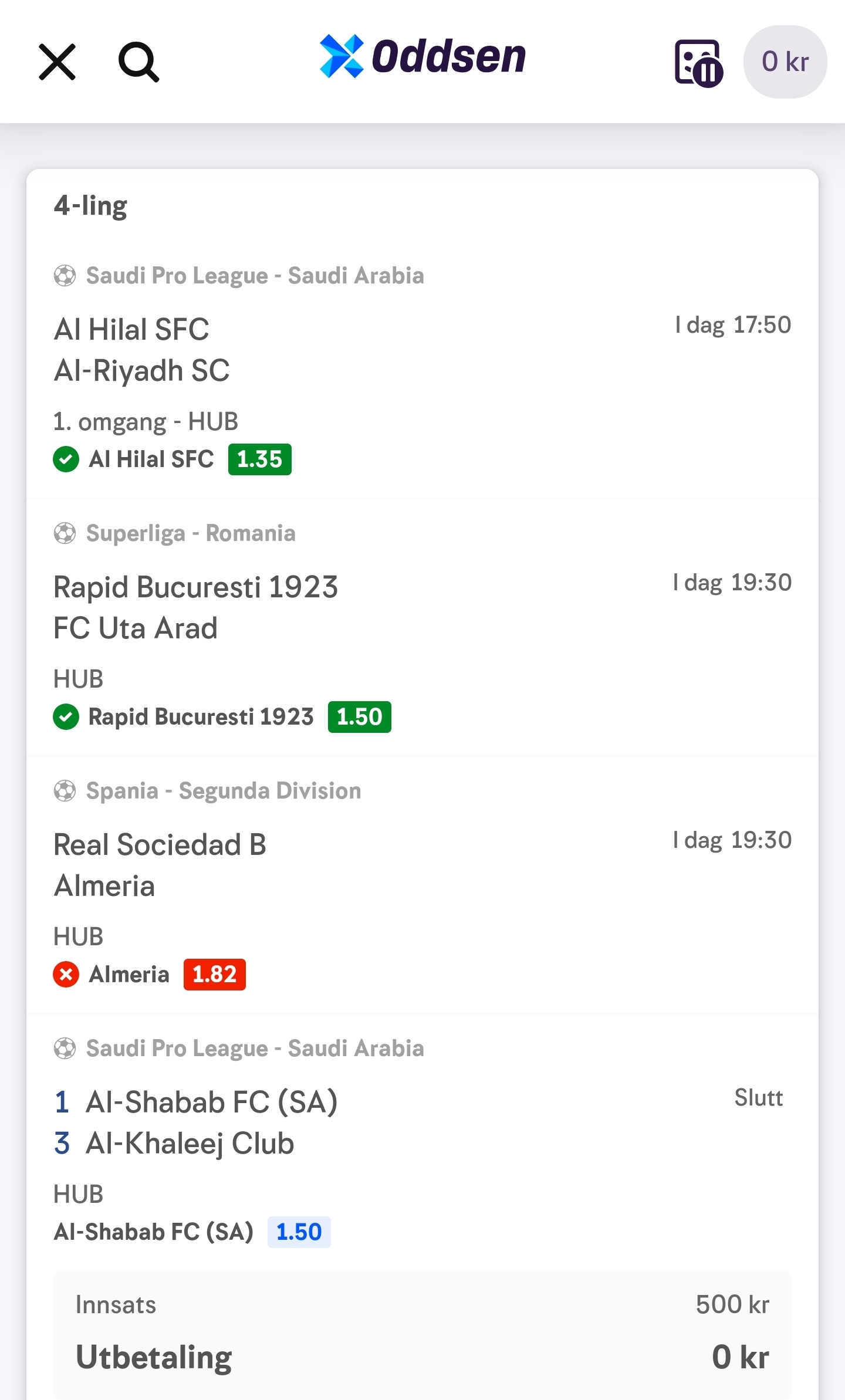Screen dimensions: 845x1400
Task: Tap football icon beside Spania - Segunda Division
Action: point(65,791)
